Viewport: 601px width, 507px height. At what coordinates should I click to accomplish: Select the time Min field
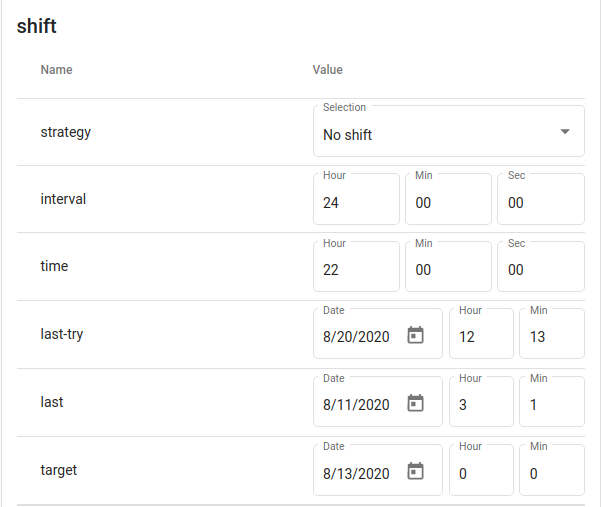tap(448, 266)
